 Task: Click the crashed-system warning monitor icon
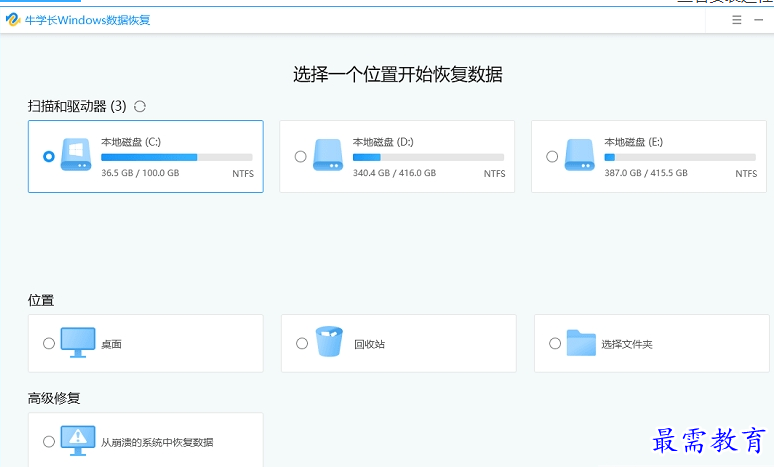coord(77,440)
